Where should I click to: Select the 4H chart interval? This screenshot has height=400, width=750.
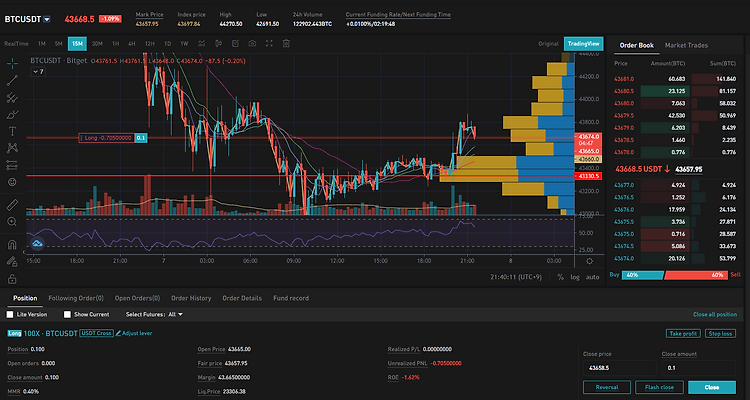coord(132,44)
